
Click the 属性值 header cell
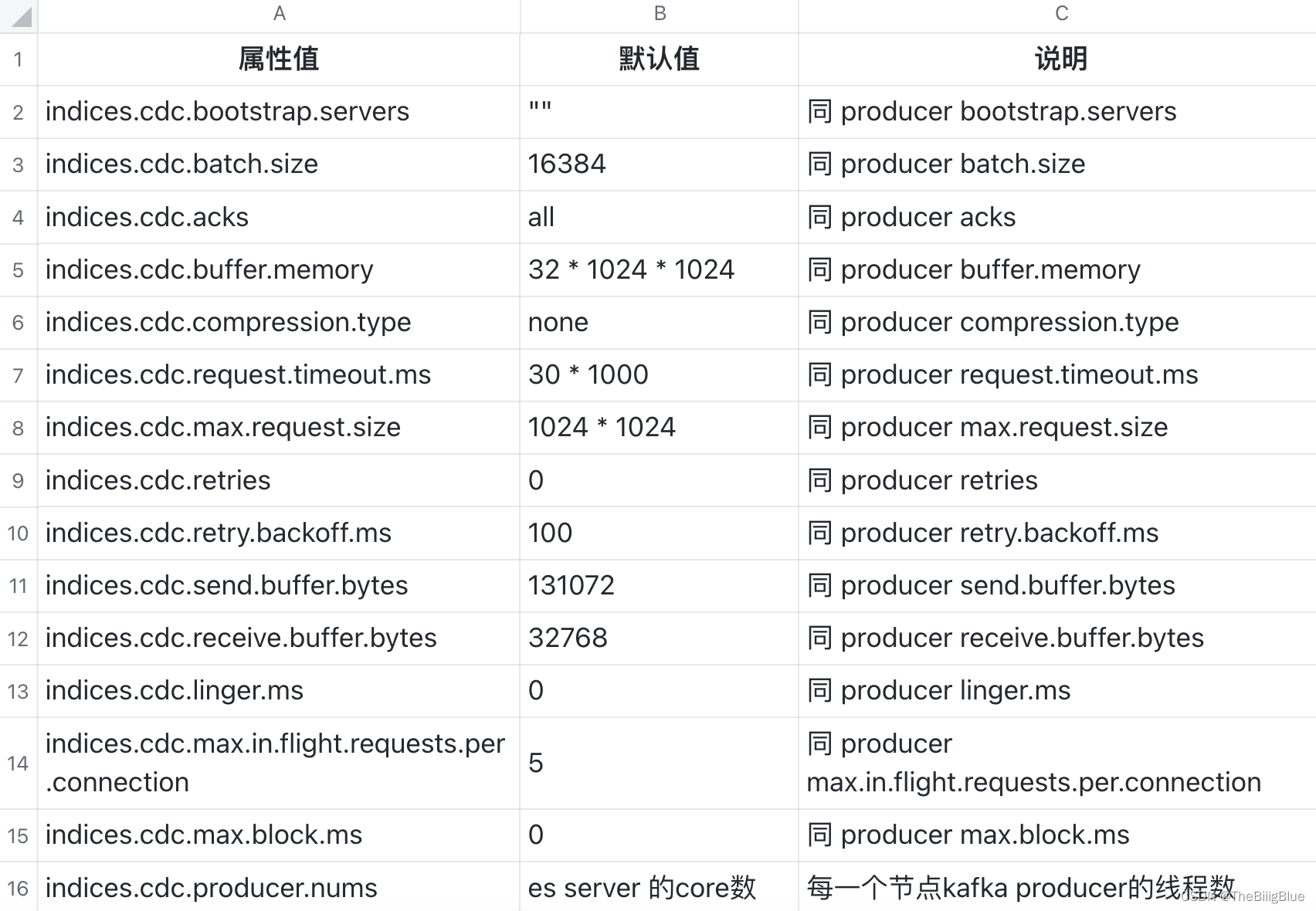[x=279, y=59]
